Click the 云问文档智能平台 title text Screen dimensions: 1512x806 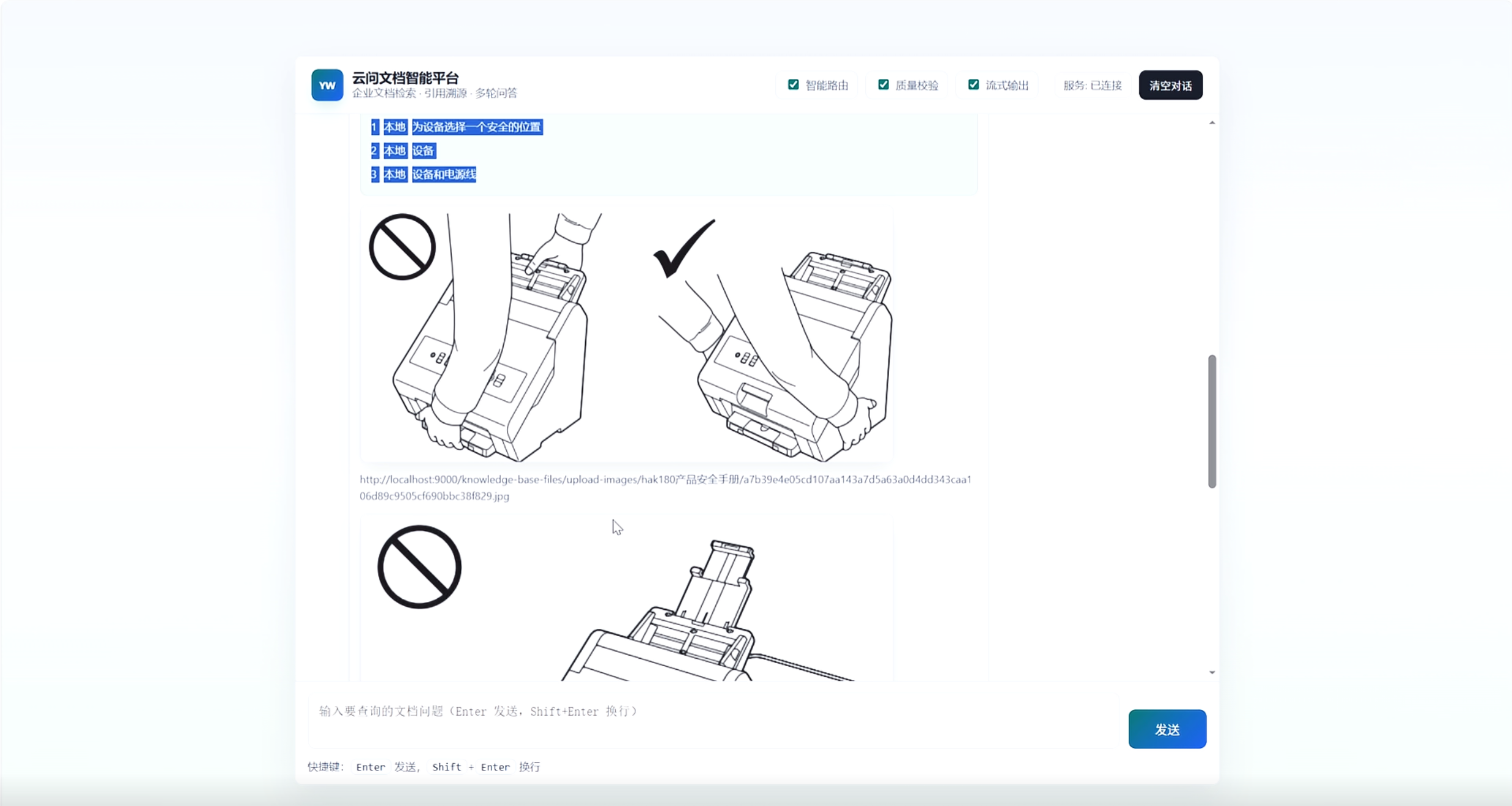click(x=405, y=78)
